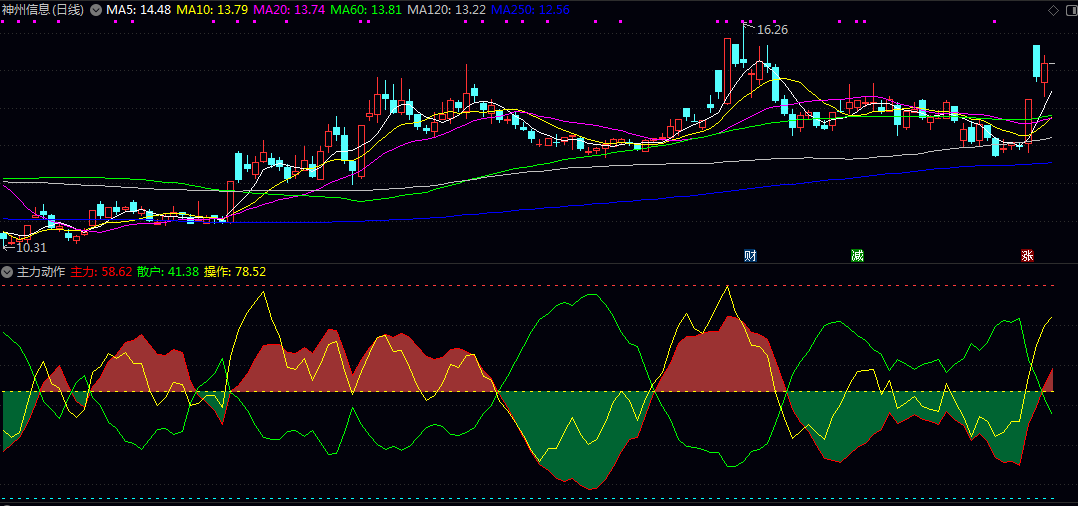Select the MA5 moving average label

coord(137,9)
